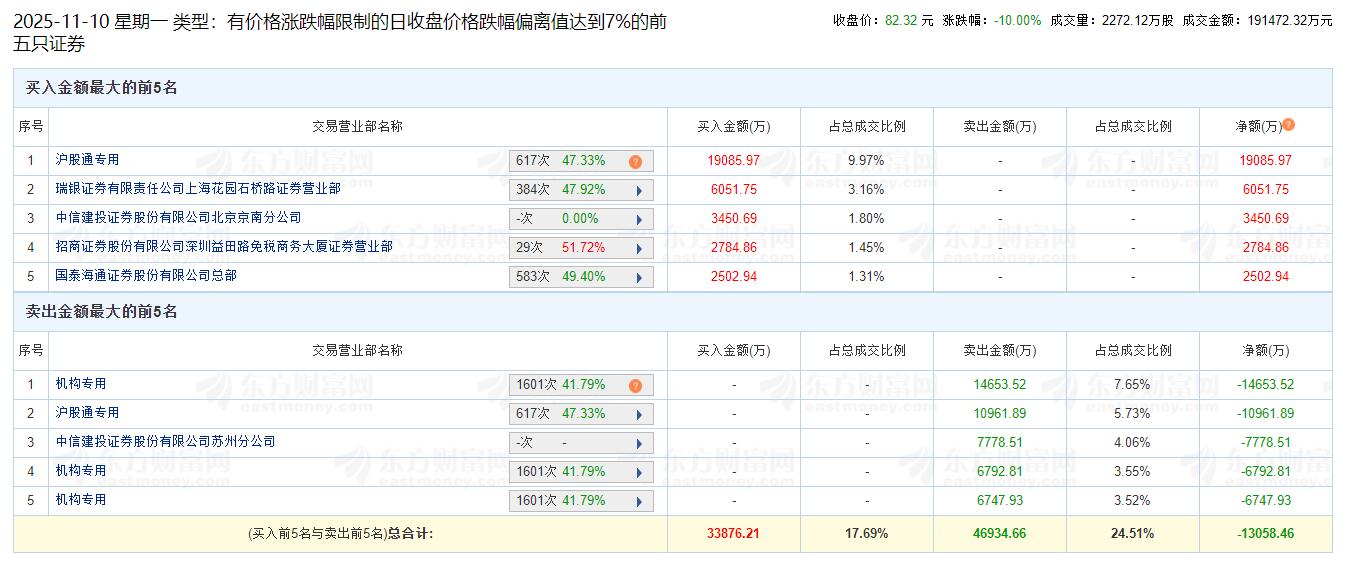
Task: Open 中信建投证券苏州分公司 link
Action: tap(164, 441)
